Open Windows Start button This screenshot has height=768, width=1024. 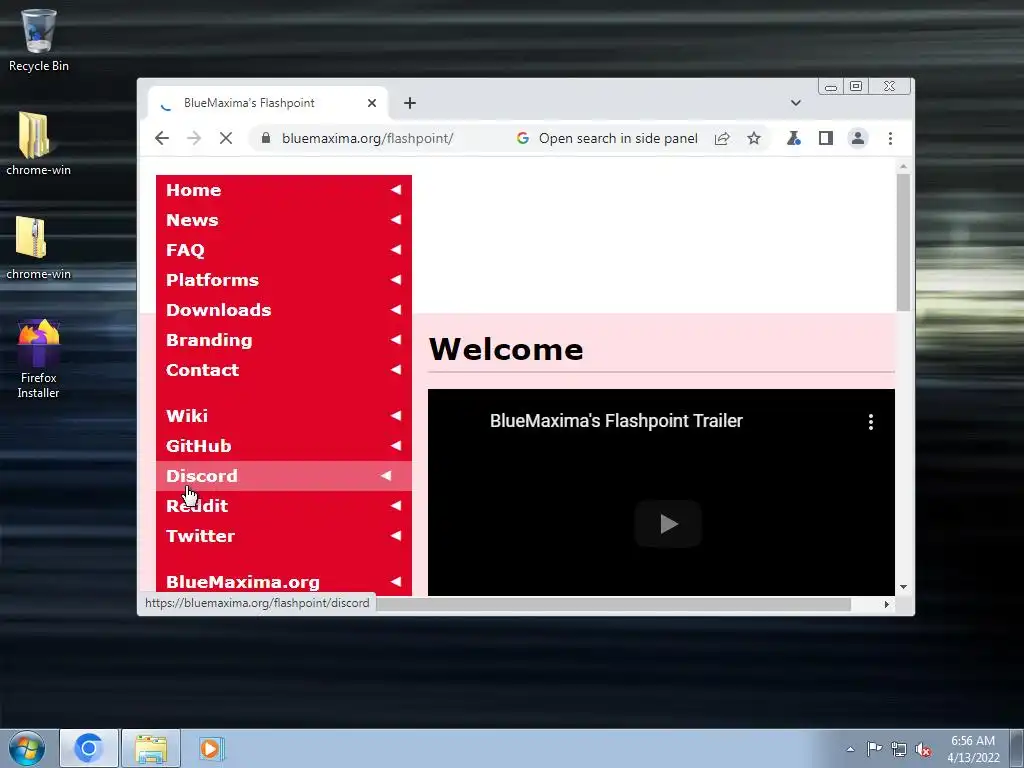pyautogui.click(x=27, y=748)
